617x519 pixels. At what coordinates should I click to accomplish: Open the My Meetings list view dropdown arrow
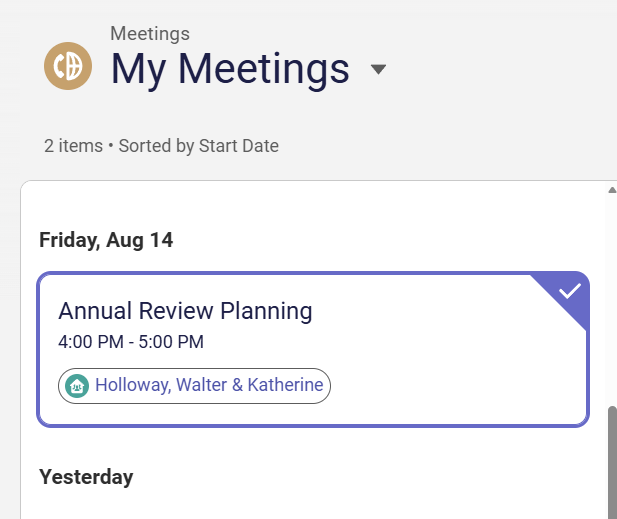(378, 69)
